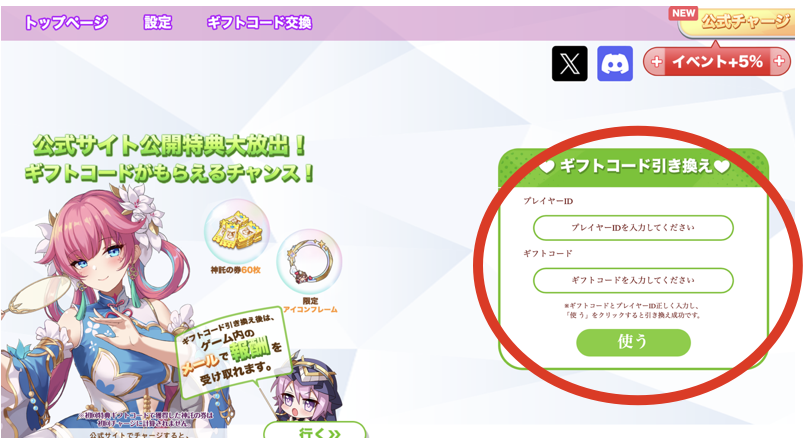Open the X (Twitter) social icon
Image resolution: width=804 pixels, height=438 pixels.
coord(569,64)
